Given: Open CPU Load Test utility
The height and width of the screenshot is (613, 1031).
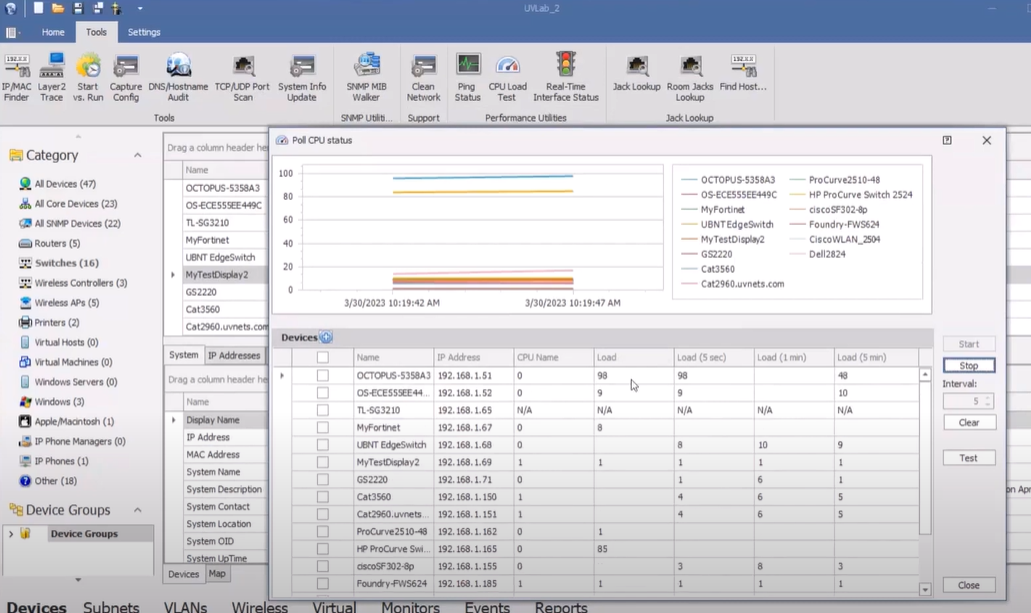Looking at the screenshot, I should (x=508, y=78).
